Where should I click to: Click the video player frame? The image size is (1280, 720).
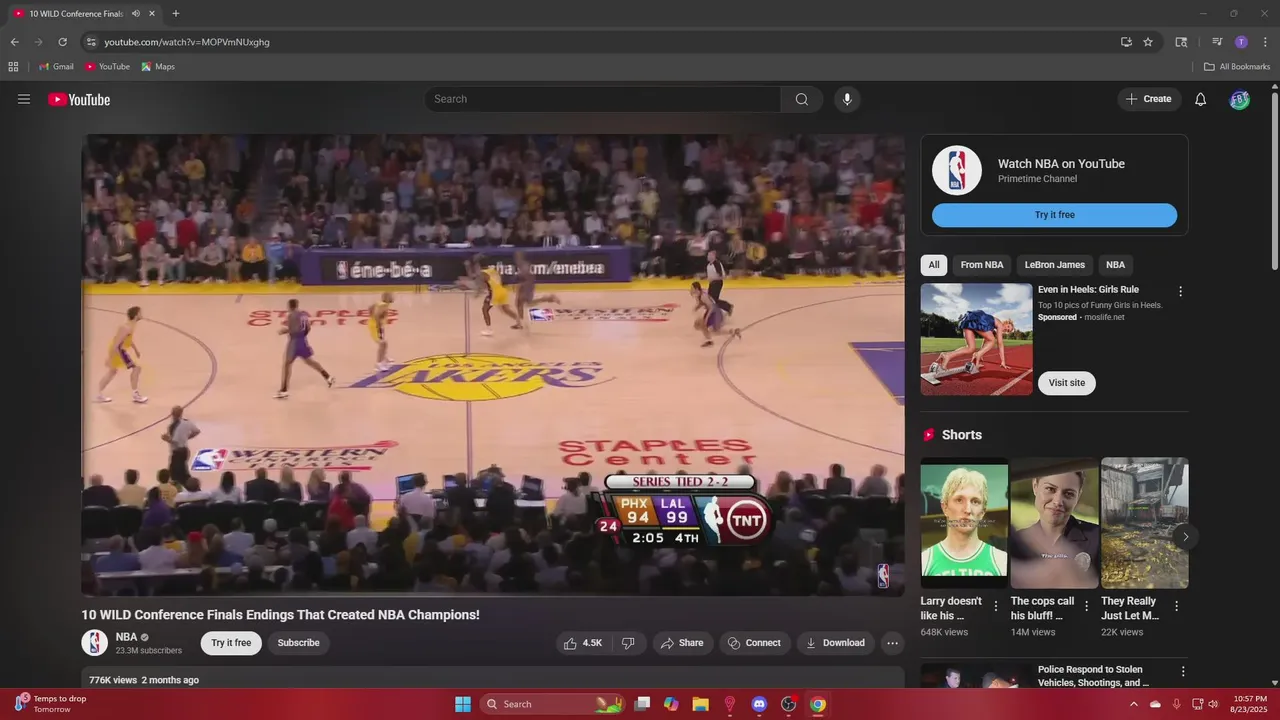pyautogui.click(x=493, y=365)
